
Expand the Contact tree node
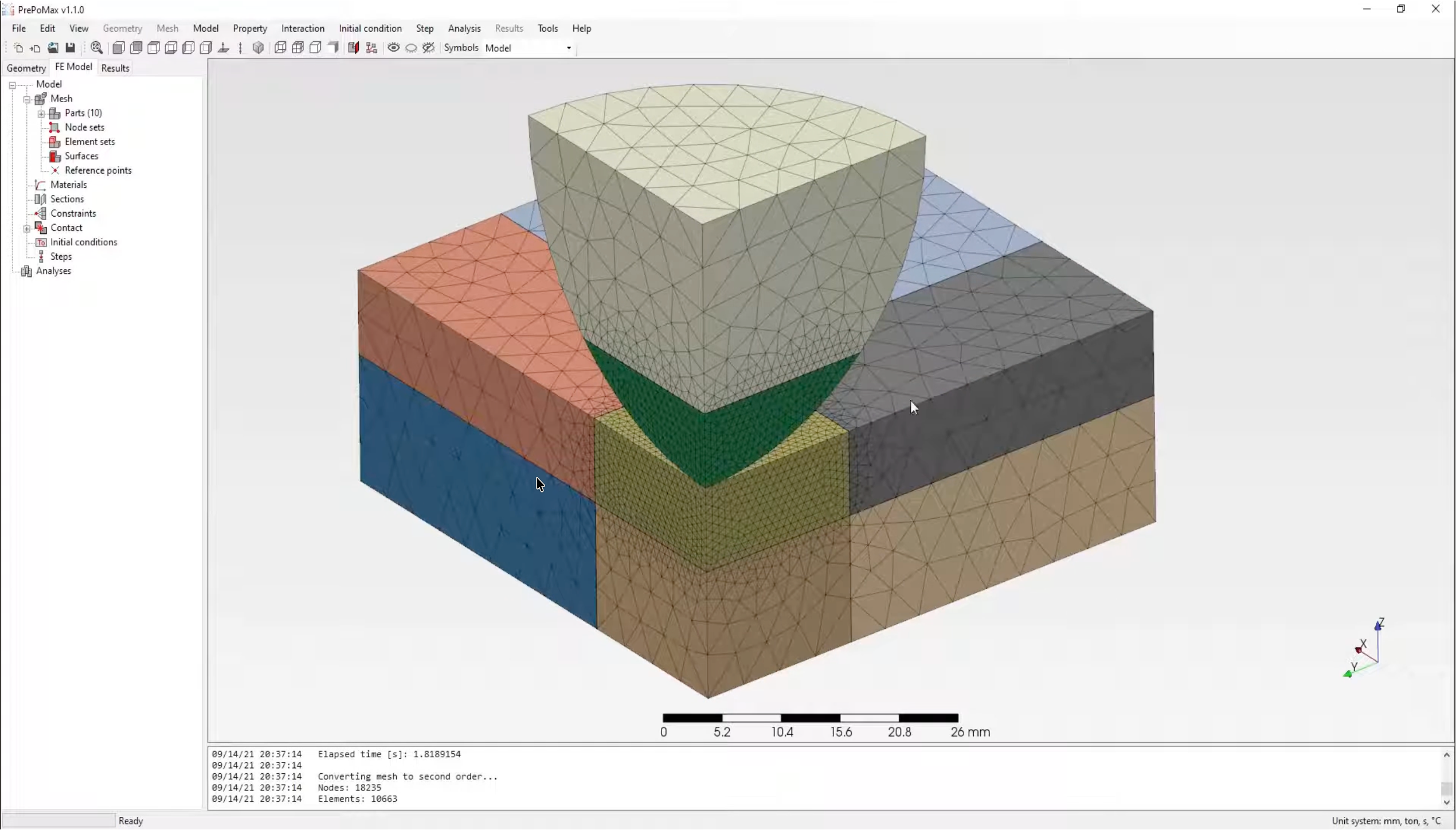27,228
